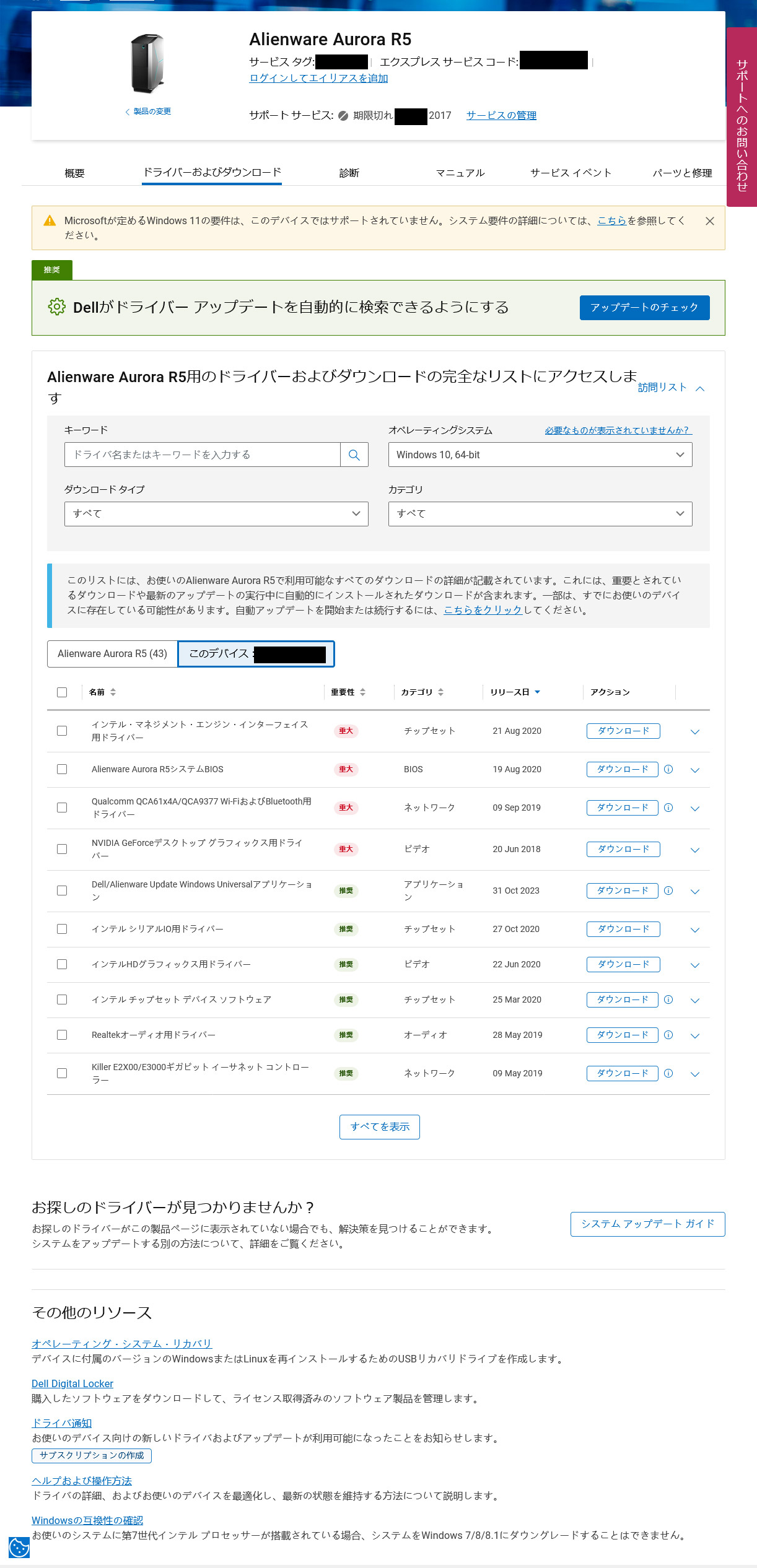The image size is (757, 1568).
Task: Sort driver list by name column arrows
Action: pos(113,692)
